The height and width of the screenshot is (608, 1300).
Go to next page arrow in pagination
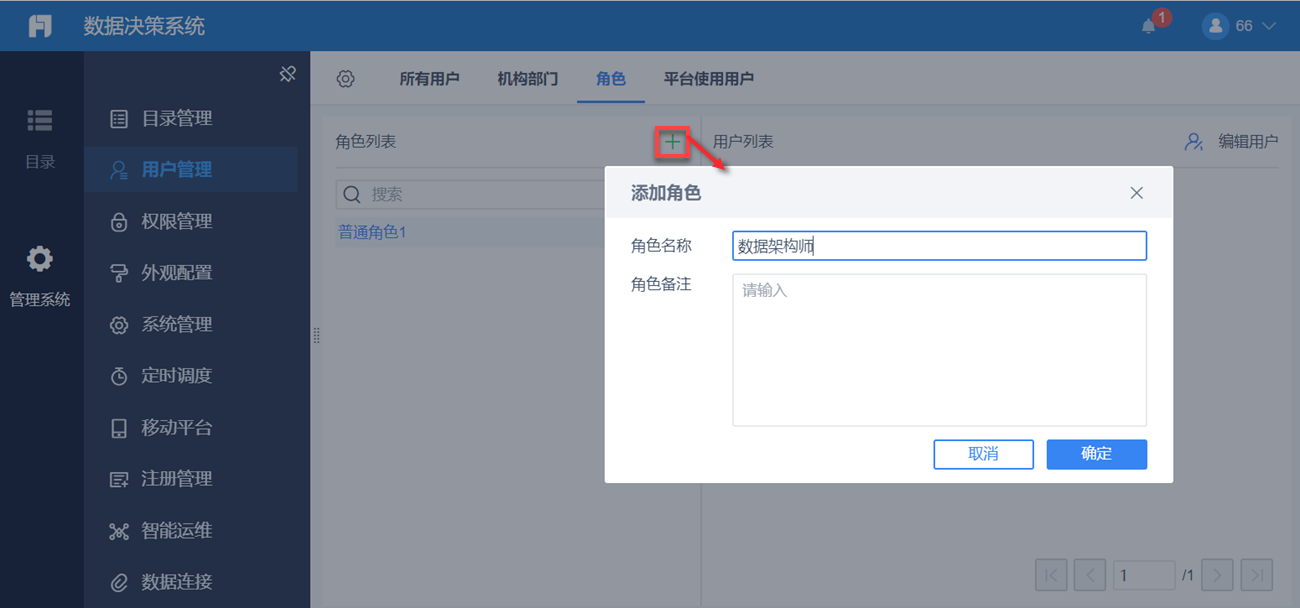pyautogui.click(x=1217, y=575)
